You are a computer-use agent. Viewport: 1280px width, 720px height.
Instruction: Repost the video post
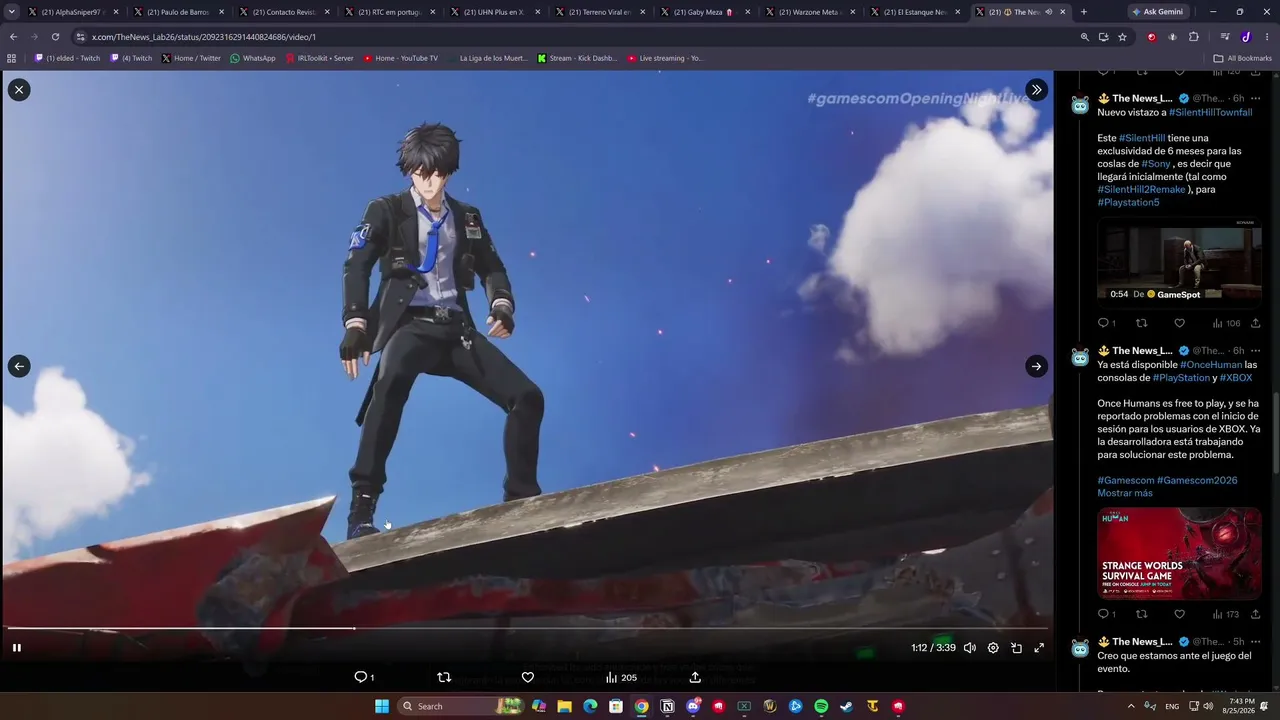pos(444,677)
